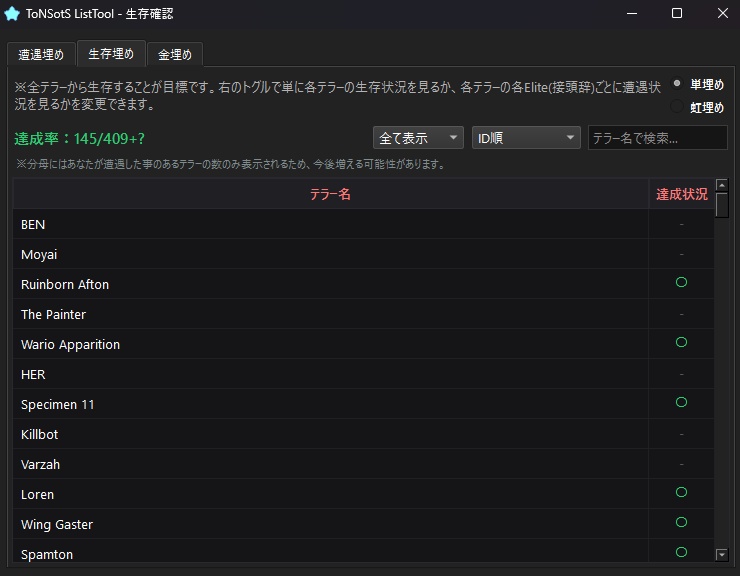Select the Wing Gaster row
Viewport: 740px width, 576px height.
tap(363, 524)
